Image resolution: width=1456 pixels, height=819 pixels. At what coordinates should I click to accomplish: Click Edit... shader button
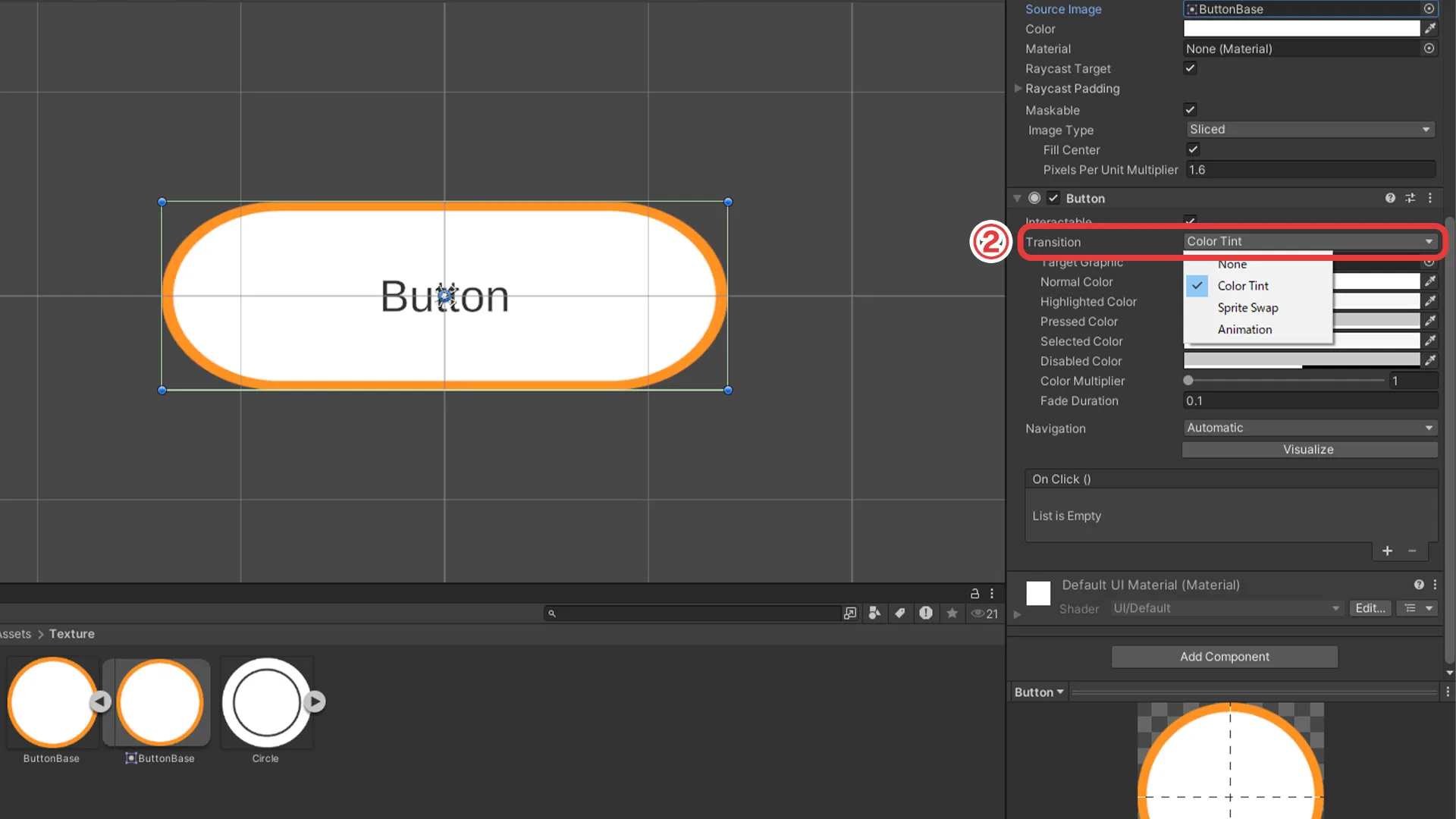[x=1370, y=608]
